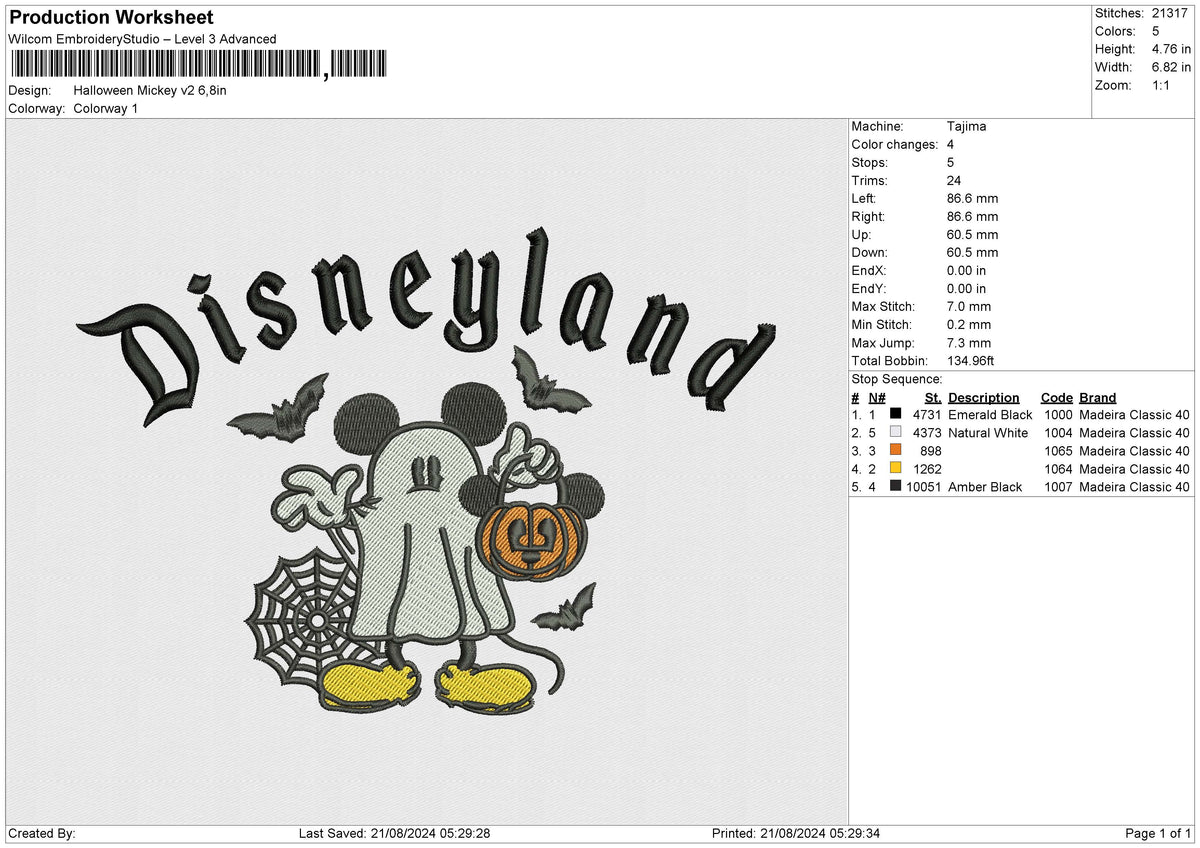Click the Height value '4.76 in'

[1171, 49]
